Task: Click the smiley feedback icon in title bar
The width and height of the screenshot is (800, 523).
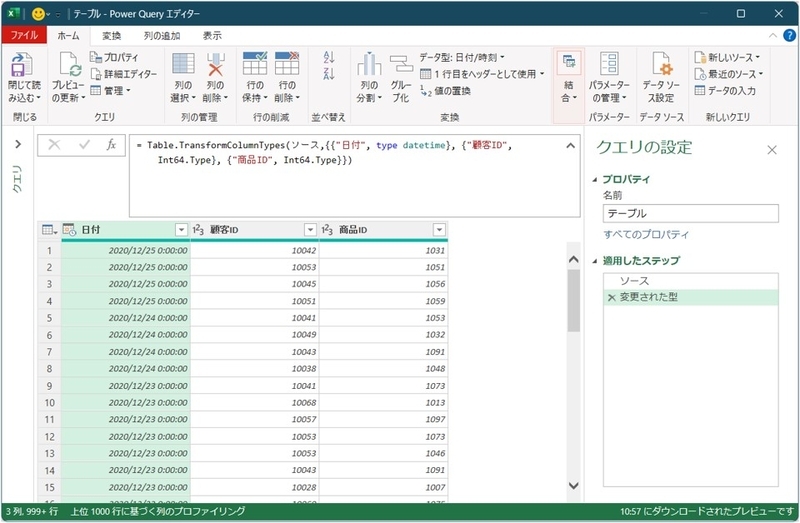Action: (38, 14)
